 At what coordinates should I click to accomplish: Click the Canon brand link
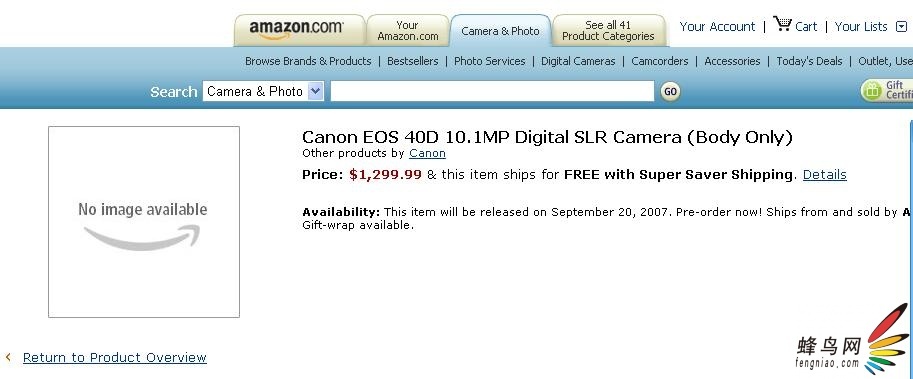(x=427, y=153)
